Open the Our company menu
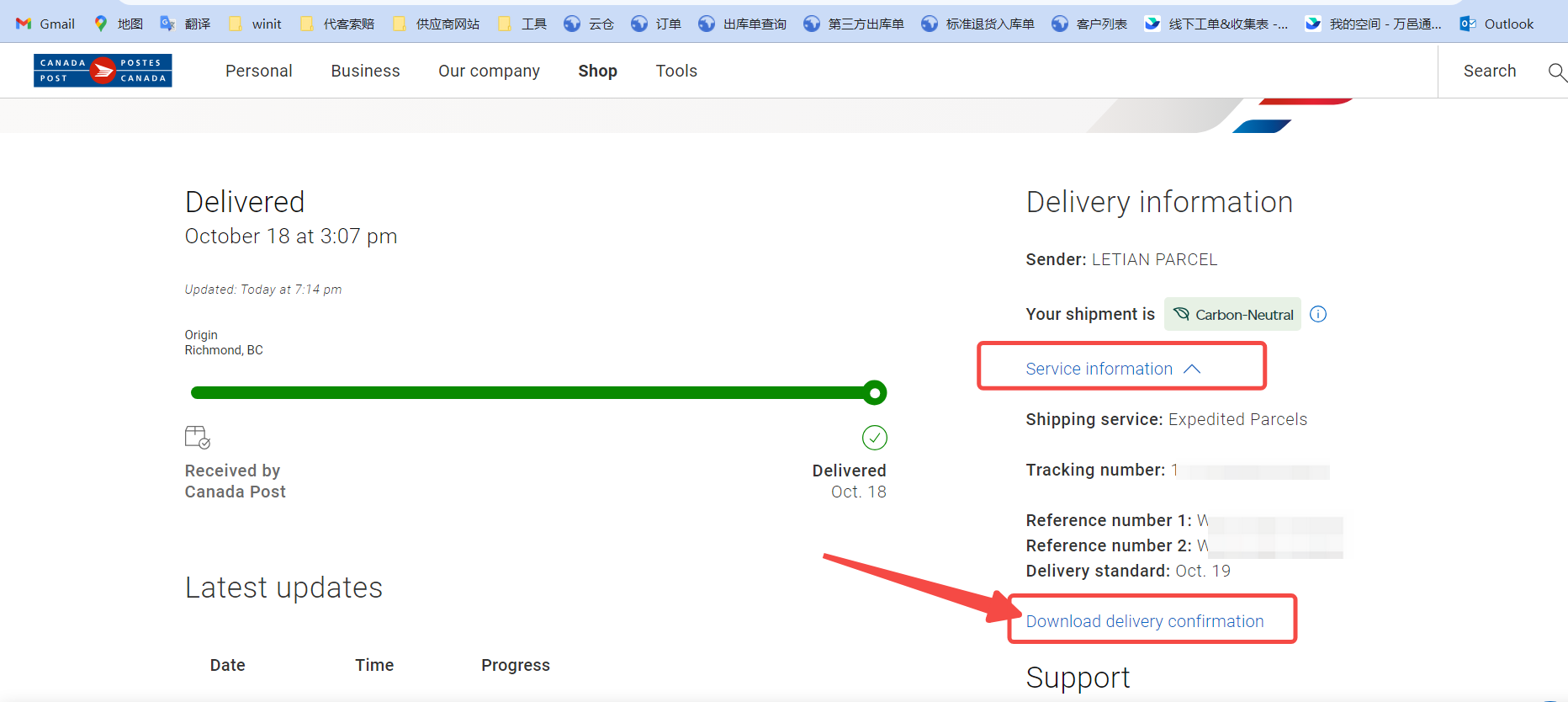Image resolution: width=1568 pixels, height=702 pixels. pyautogui.click(x=489, y=71)
